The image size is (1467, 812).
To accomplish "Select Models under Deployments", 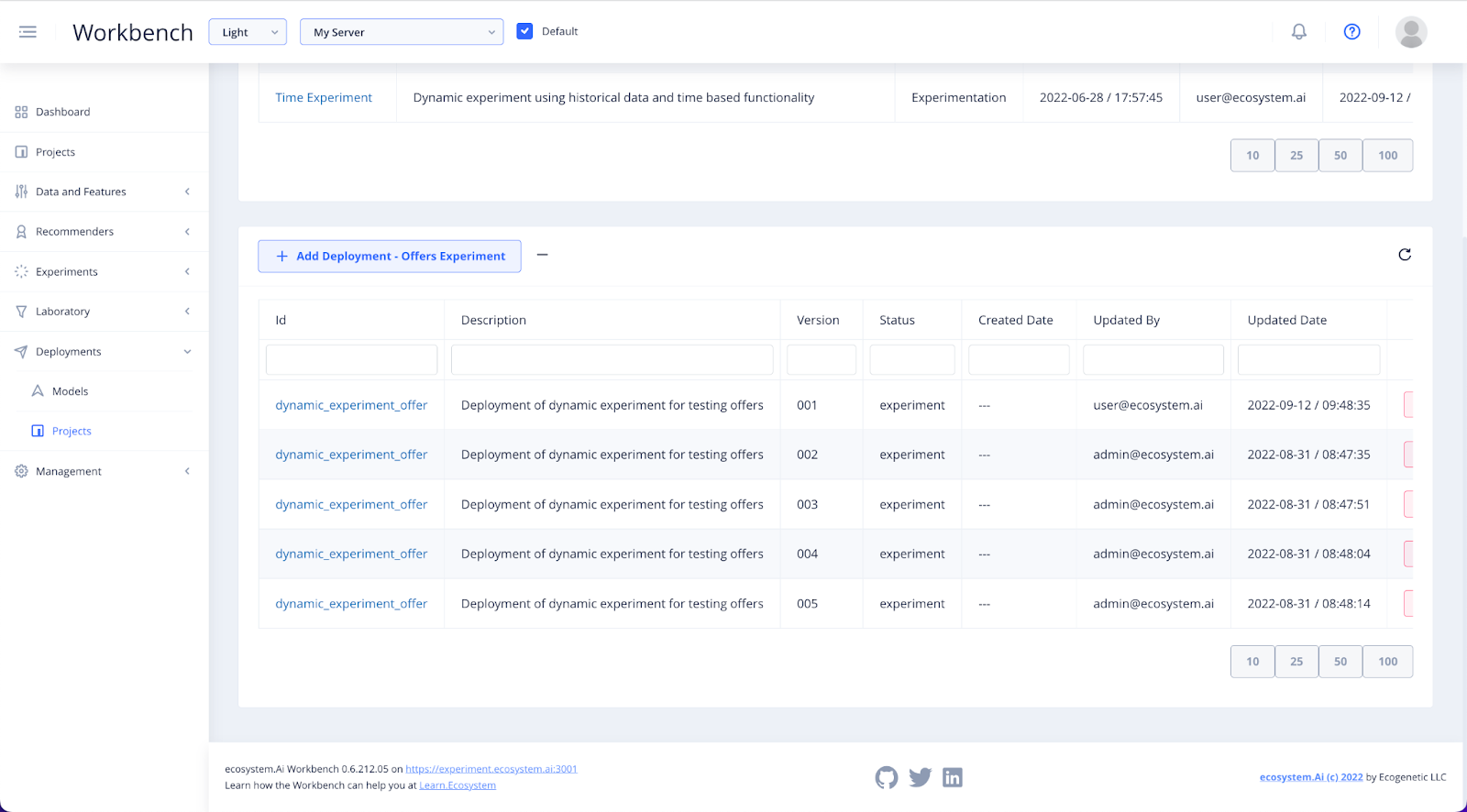I will click(x=70, y=391).
